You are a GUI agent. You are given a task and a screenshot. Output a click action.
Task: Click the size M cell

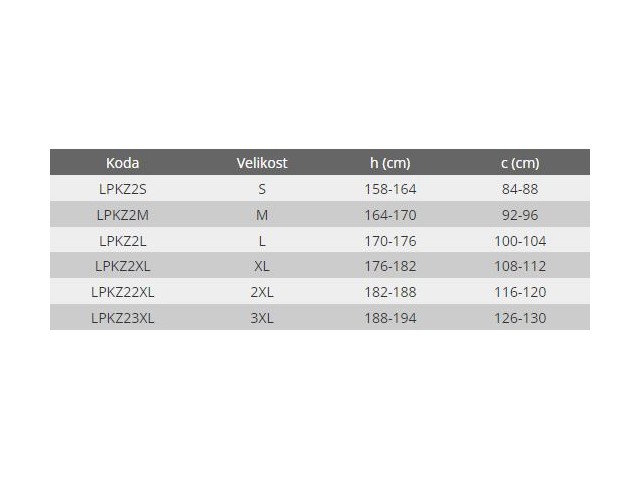(x=262, y=214)
